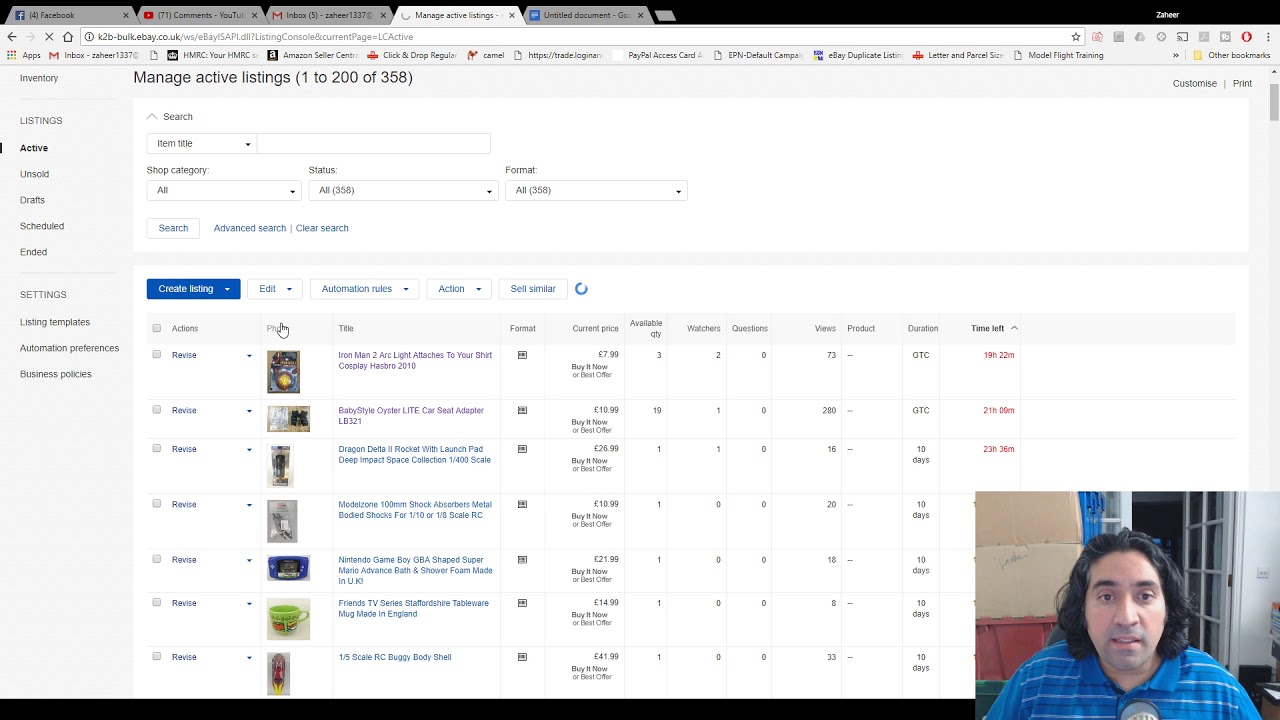Screen dimensions: 1280x720
Task: Select the 1/5 Scale RC Buggy checkbox
Action: pyautogui.click(x=156, y=657)
